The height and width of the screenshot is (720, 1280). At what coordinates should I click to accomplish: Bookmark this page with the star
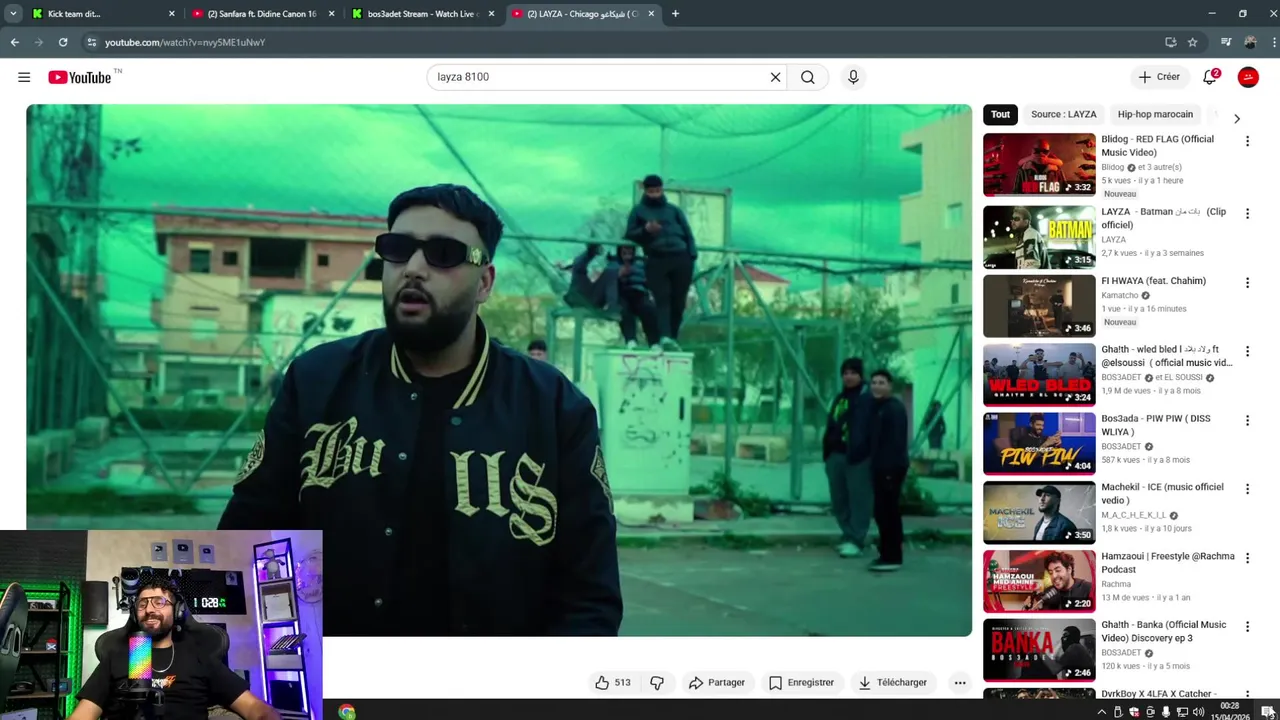pos(1192,42)
